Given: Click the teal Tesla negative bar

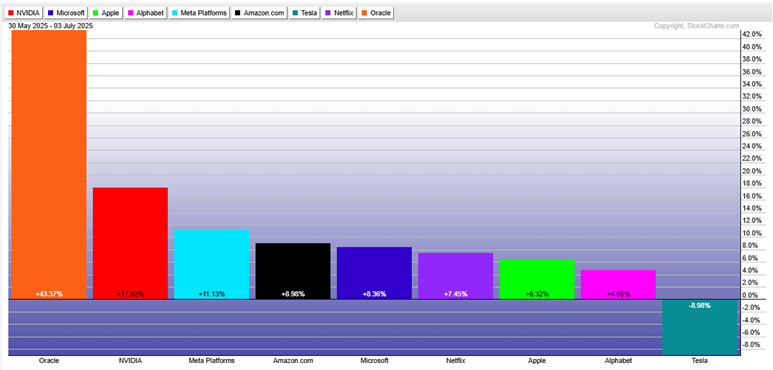Looking at the screenshot, I should [x=700, y=327].
